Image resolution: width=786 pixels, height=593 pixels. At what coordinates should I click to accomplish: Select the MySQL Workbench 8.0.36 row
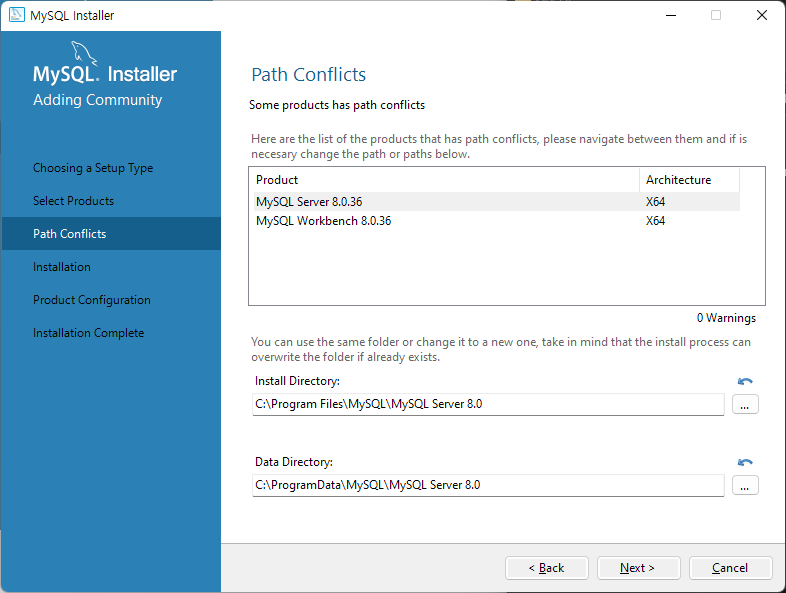(x=497, y=221)
